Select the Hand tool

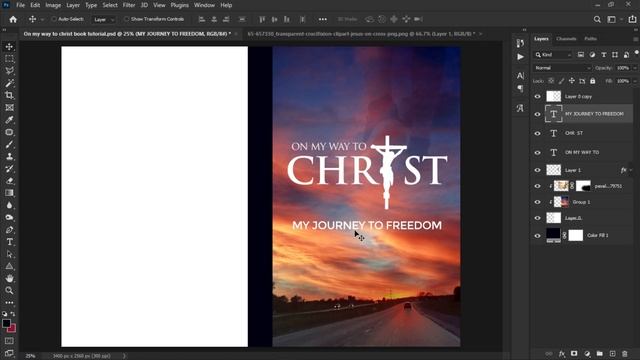click(x=9, y=278)
